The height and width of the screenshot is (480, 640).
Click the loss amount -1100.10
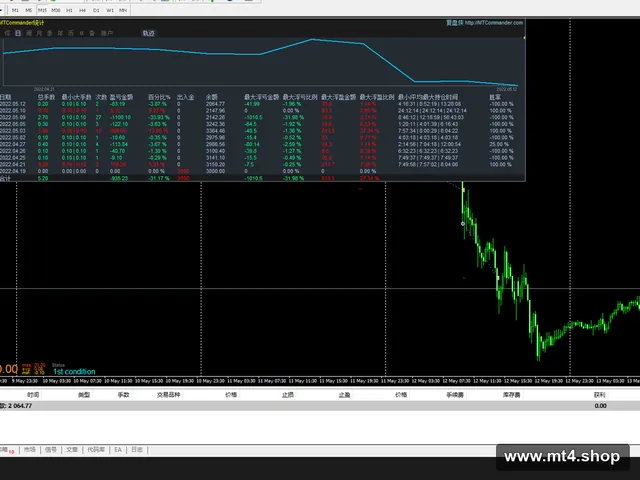[x=120, y=118]
